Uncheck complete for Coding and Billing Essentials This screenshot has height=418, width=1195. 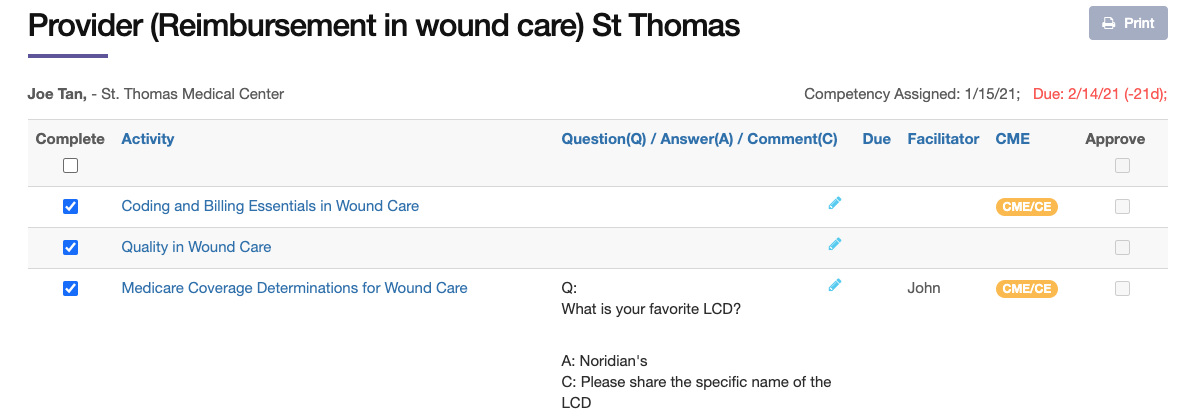pos(70,207)
